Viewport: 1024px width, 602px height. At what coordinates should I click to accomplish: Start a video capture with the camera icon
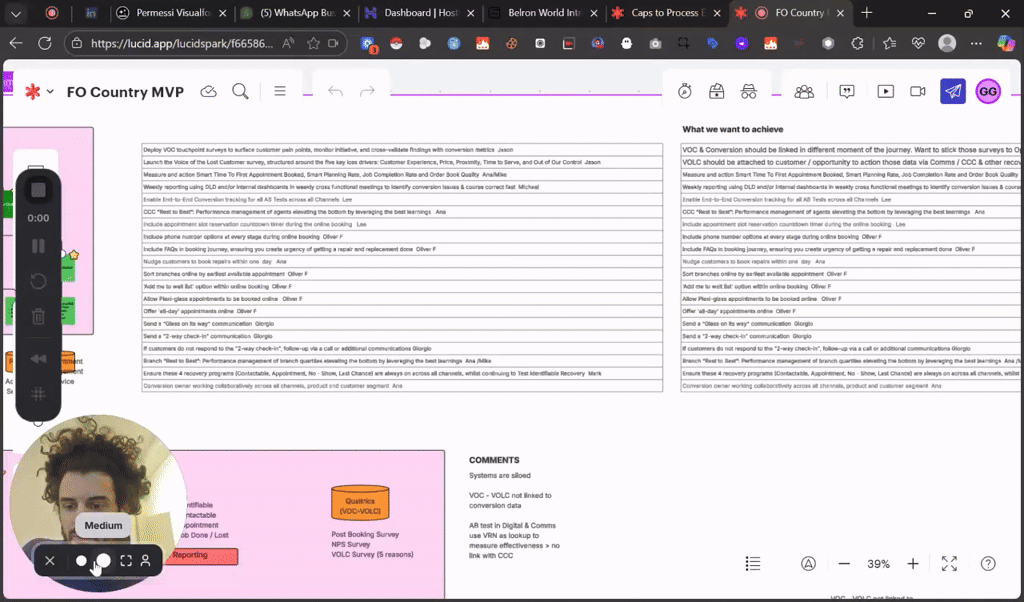[x=918, y=91]
